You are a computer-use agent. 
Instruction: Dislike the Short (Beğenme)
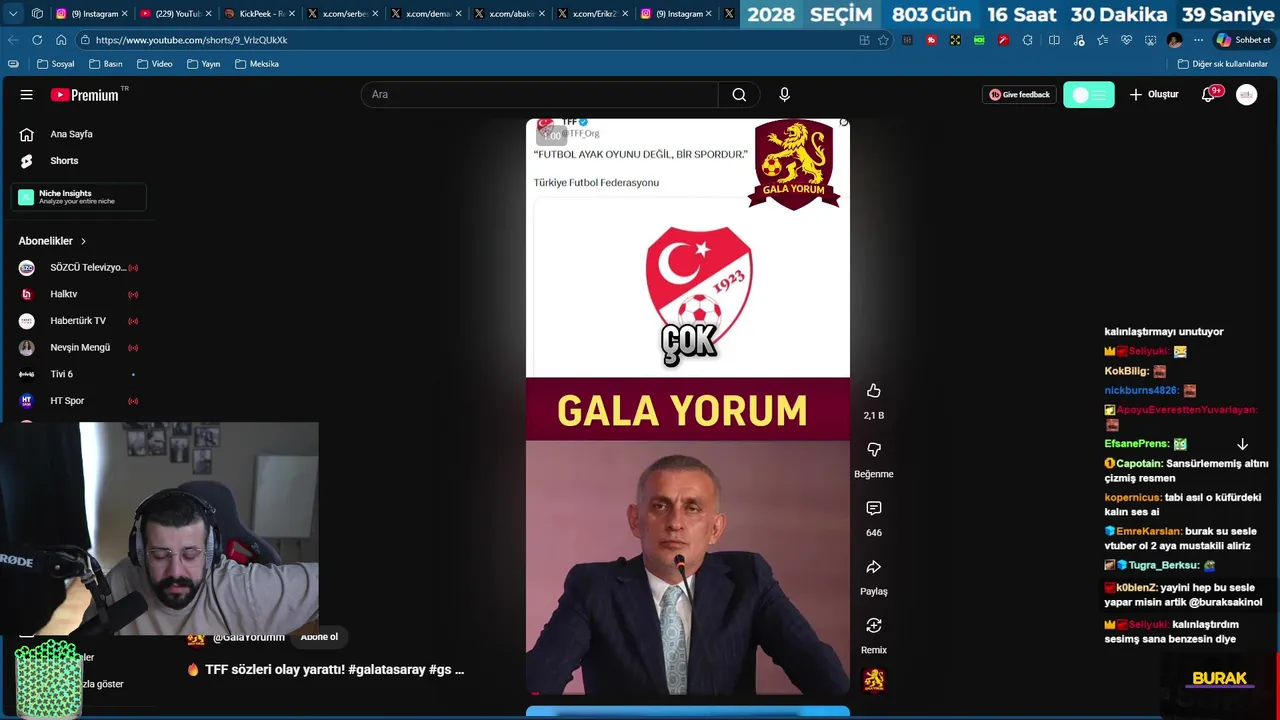(x=874, y=450)
